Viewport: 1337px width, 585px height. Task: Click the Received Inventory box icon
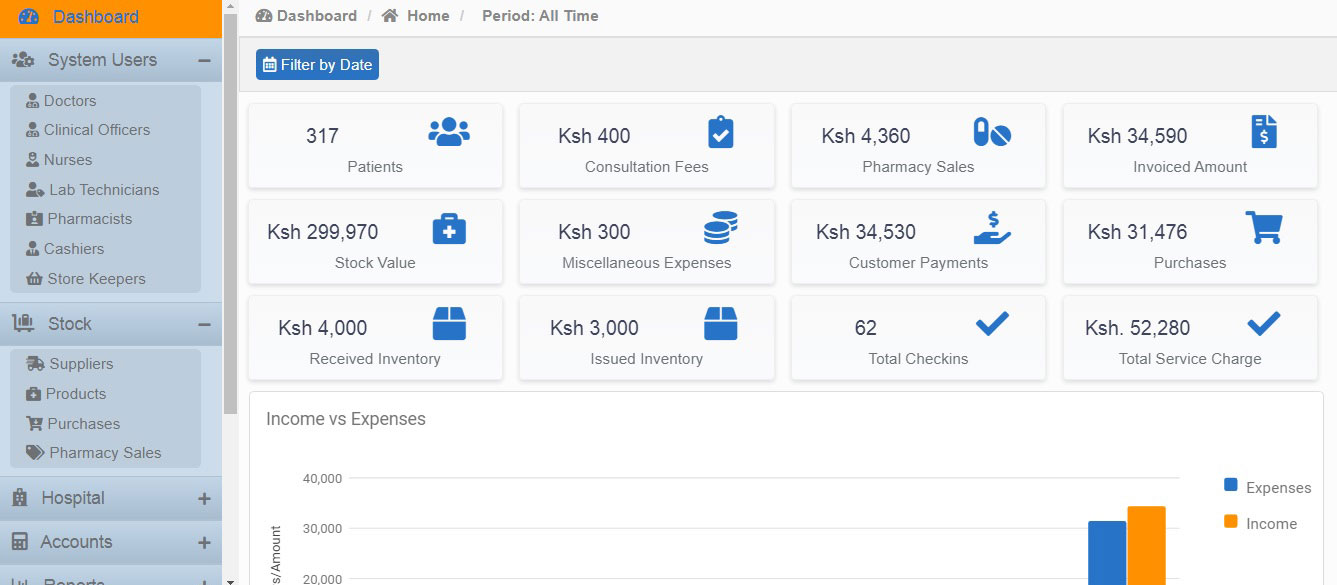coord(449,324)
